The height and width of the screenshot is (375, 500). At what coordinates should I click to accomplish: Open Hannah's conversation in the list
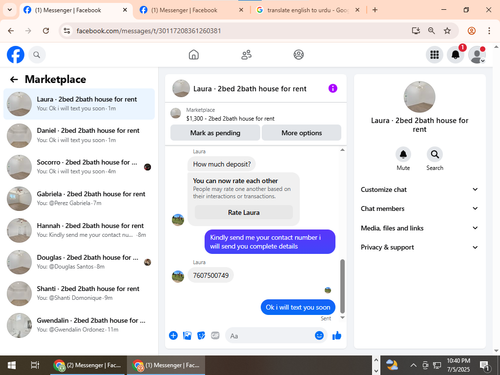pos(79,230)
